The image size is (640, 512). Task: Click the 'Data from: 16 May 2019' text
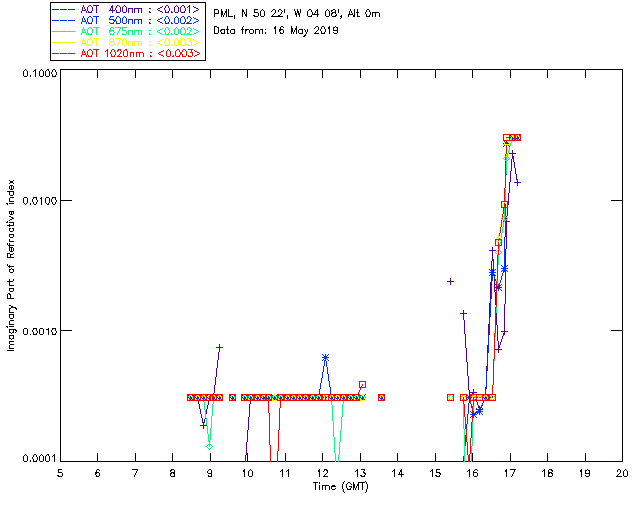(x=276, y=31)
